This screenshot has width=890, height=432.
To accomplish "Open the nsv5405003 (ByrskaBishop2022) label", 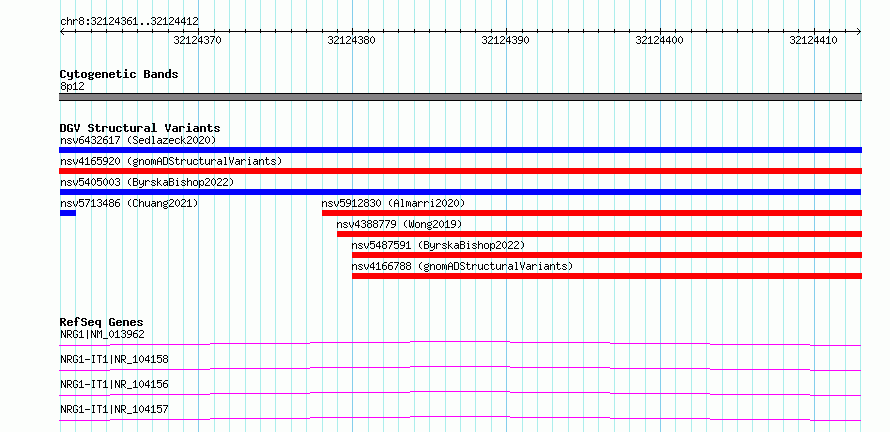I will 147,182.
